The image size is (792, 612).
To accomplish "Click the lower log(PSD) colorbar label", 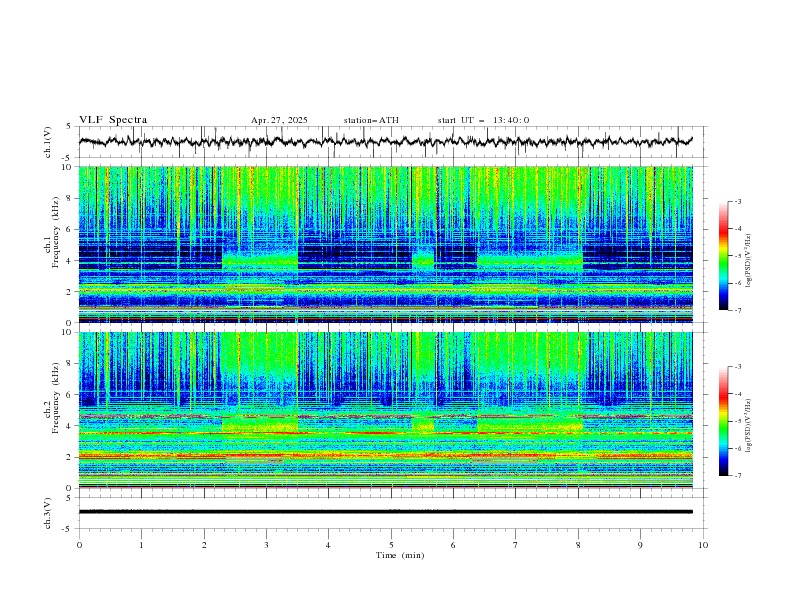I will [x=749, y=426].
